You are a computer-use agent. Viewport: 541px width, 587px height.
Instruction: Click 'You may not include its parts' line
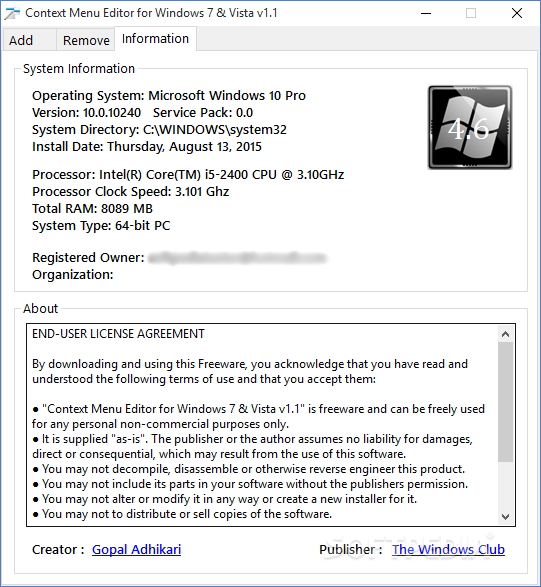coord(250,484)
